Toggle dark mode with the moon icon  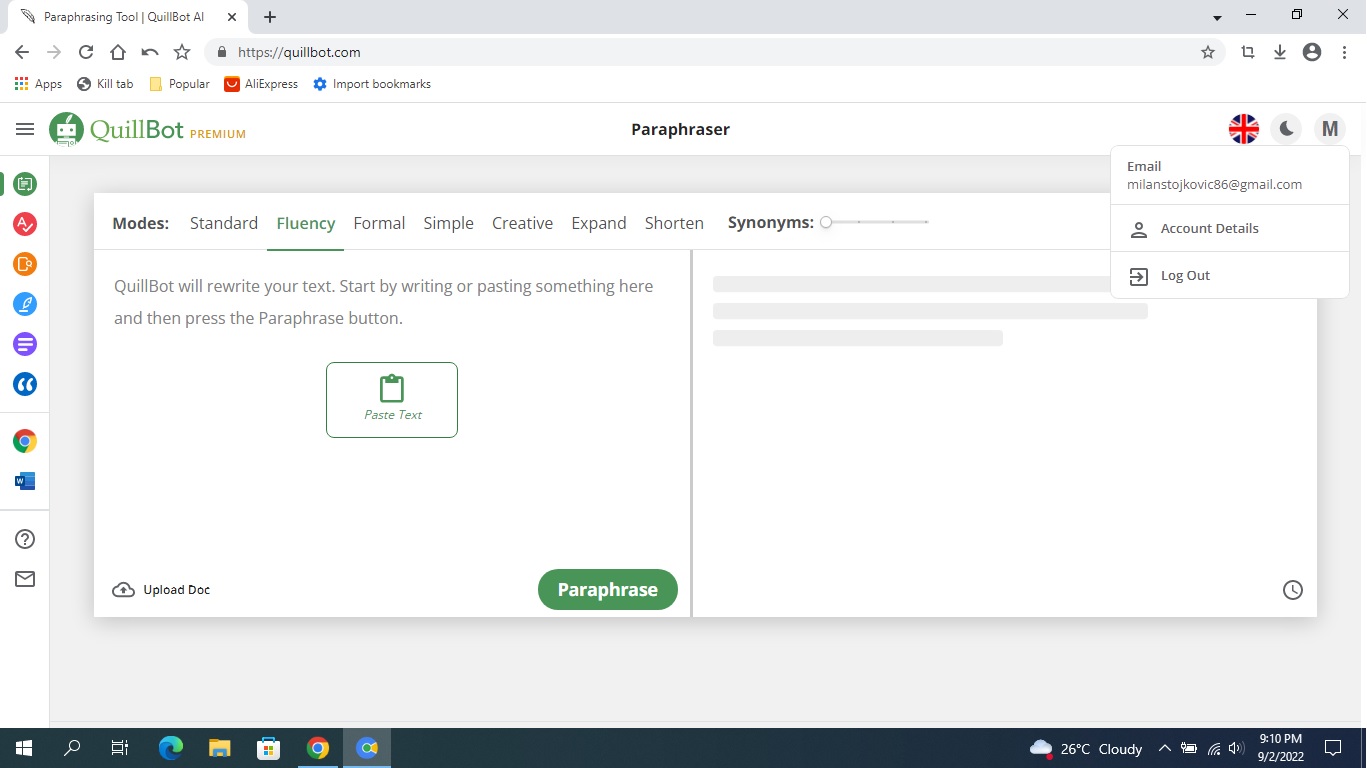1286,129
